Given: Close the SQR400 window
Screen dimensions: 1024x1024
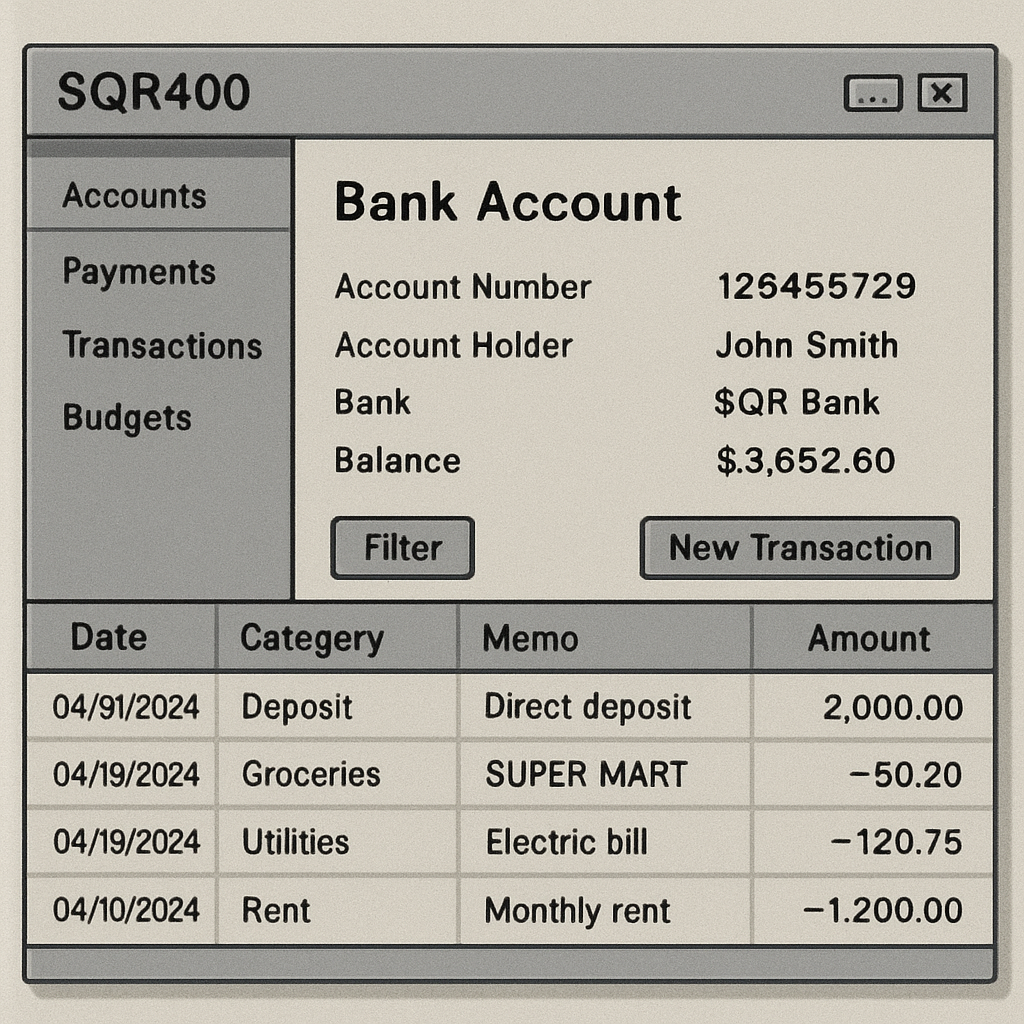Looking at the screenshot, I should (941, 94).
